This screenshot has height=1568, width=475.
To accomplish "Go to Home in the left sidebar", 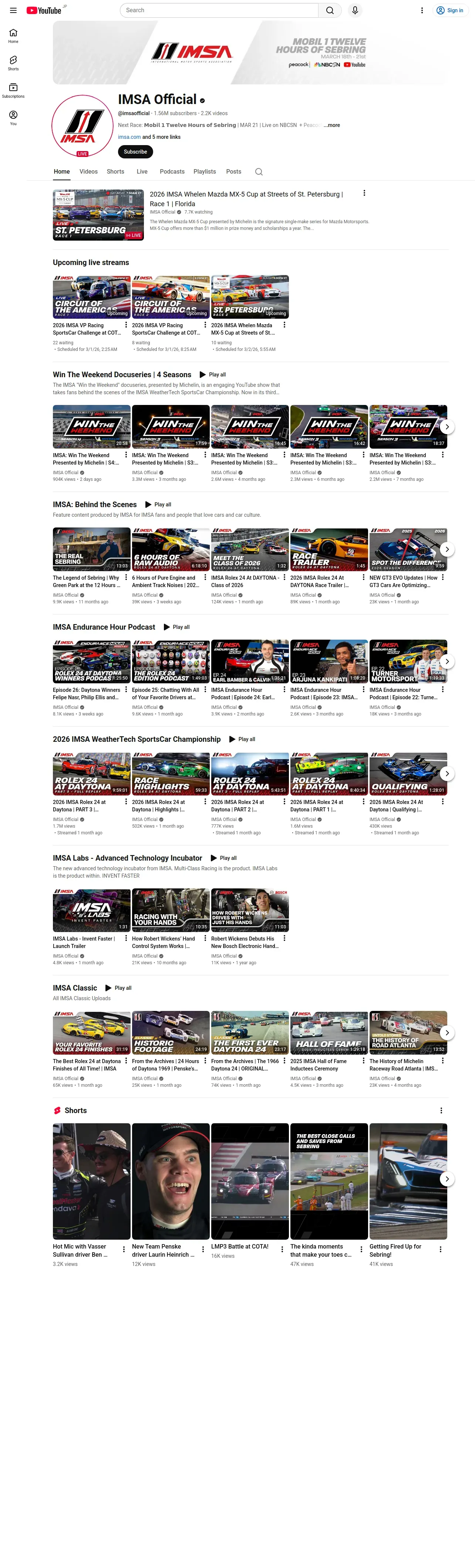I will click(13, 36).
